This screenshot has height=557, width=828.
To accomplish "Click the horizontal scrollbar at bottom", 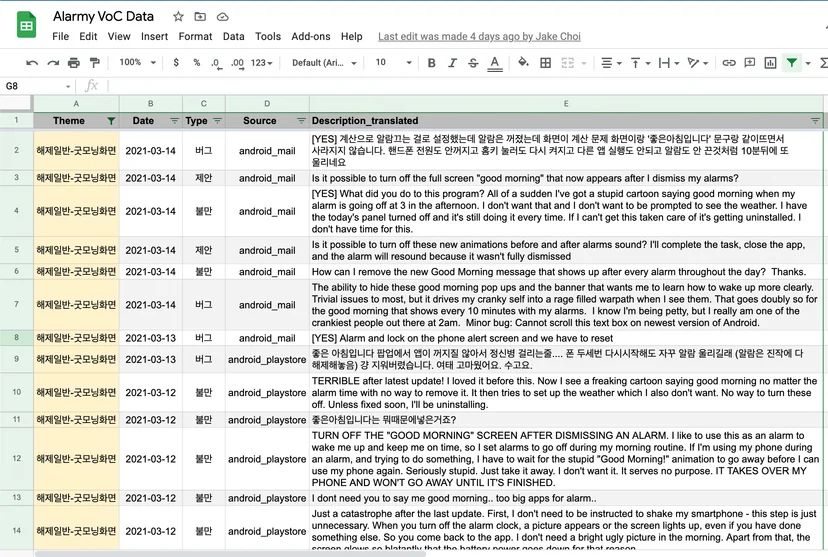I will (230, 554).
